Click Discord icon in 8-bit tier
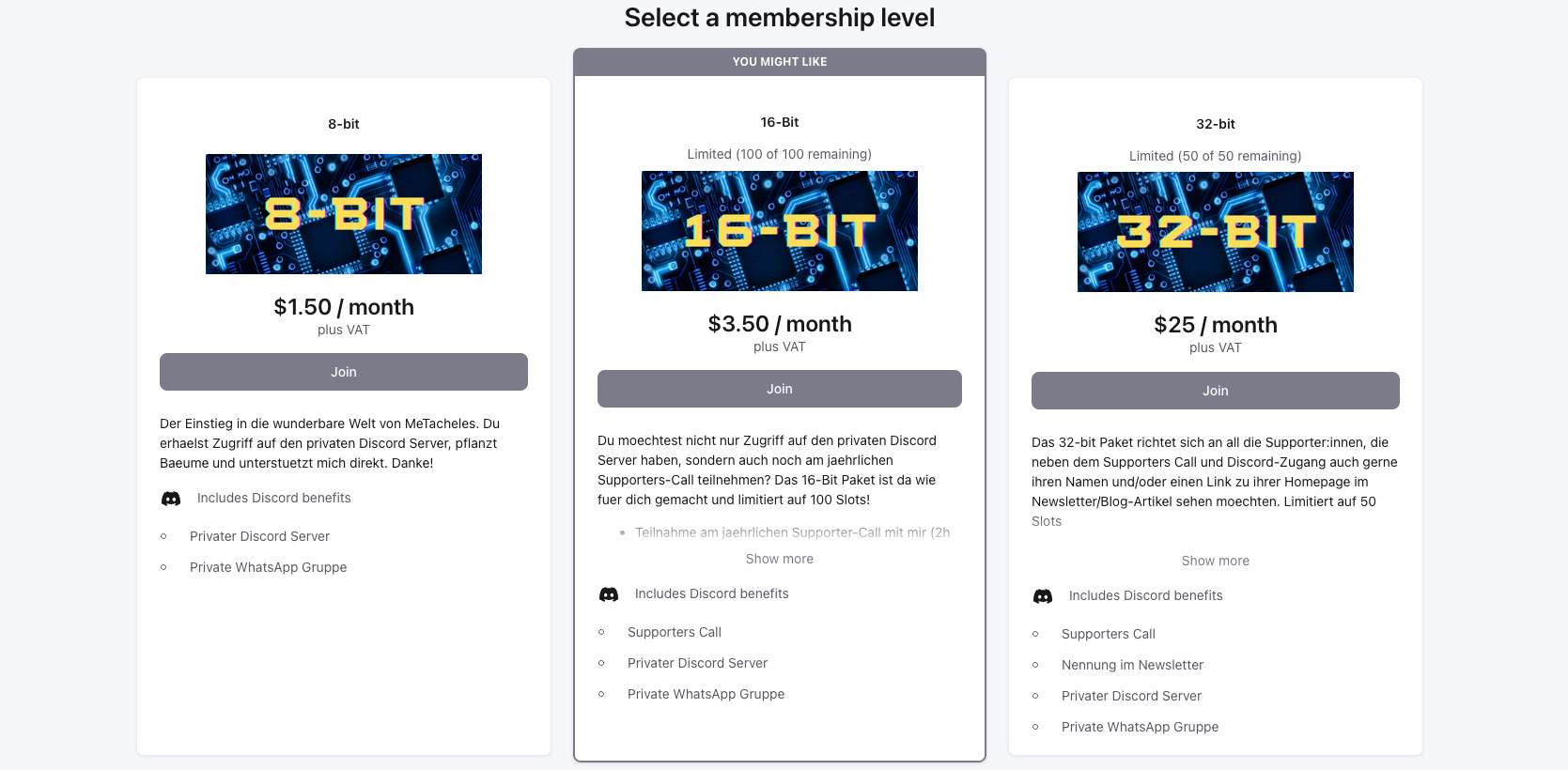This screenshot has width=1568, height=770. coord(171,499)
